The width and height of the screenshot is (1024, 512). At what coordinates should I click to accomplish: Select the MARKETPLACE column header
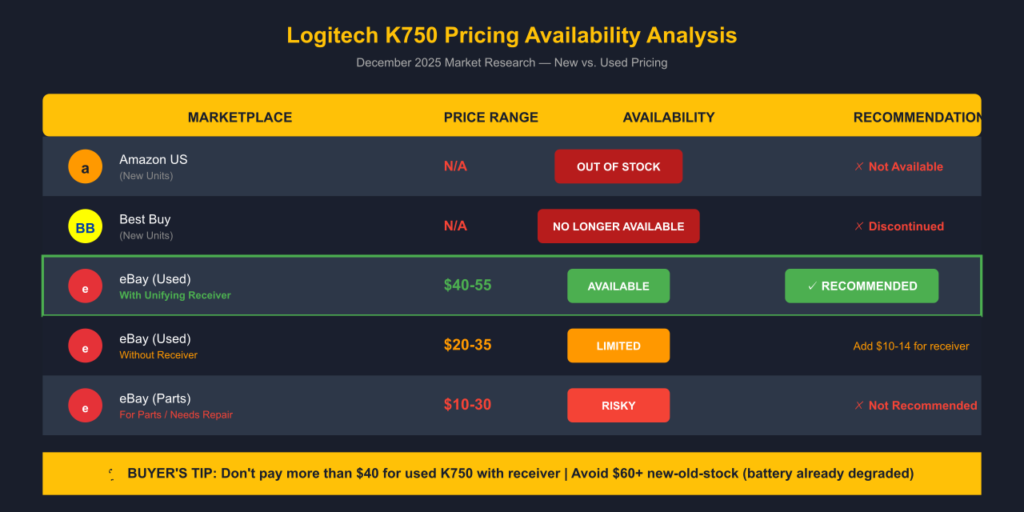point(240,117)
